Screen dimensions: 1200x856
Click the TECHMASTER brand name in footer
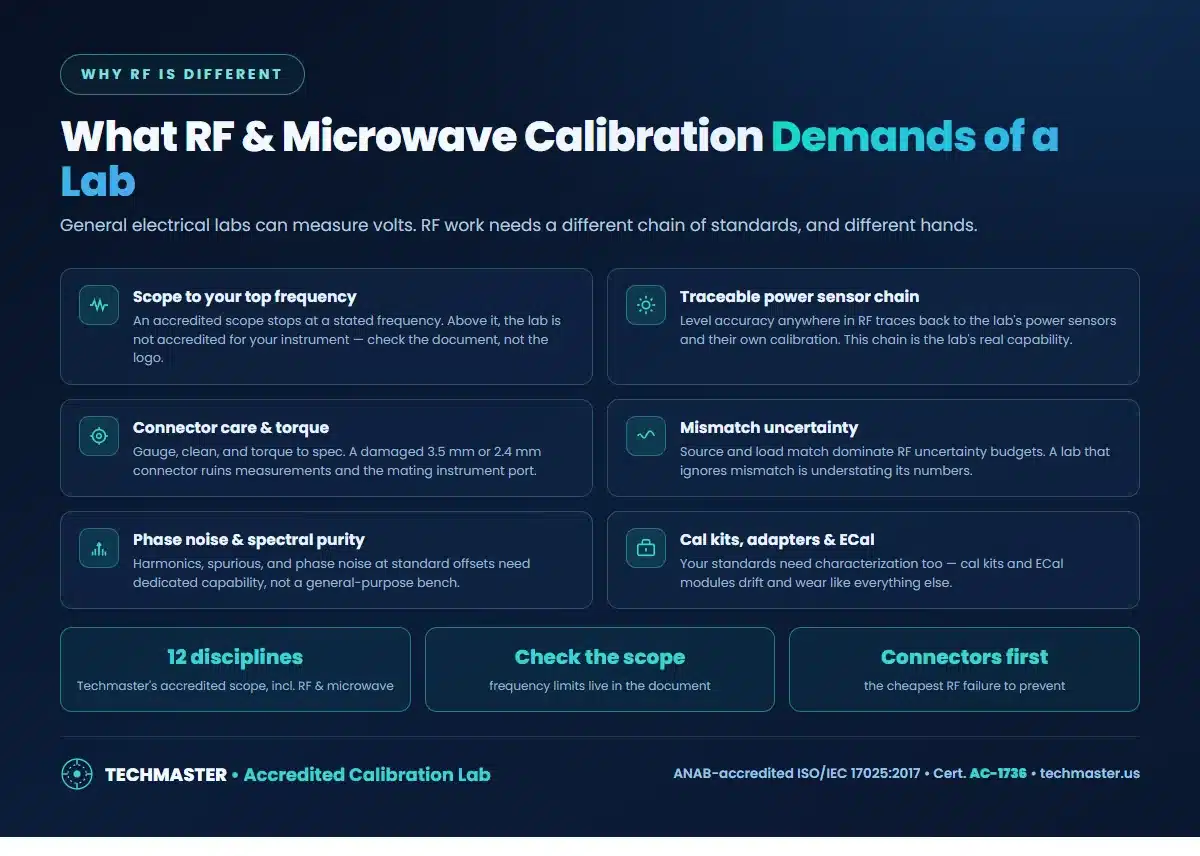(166, 774)
